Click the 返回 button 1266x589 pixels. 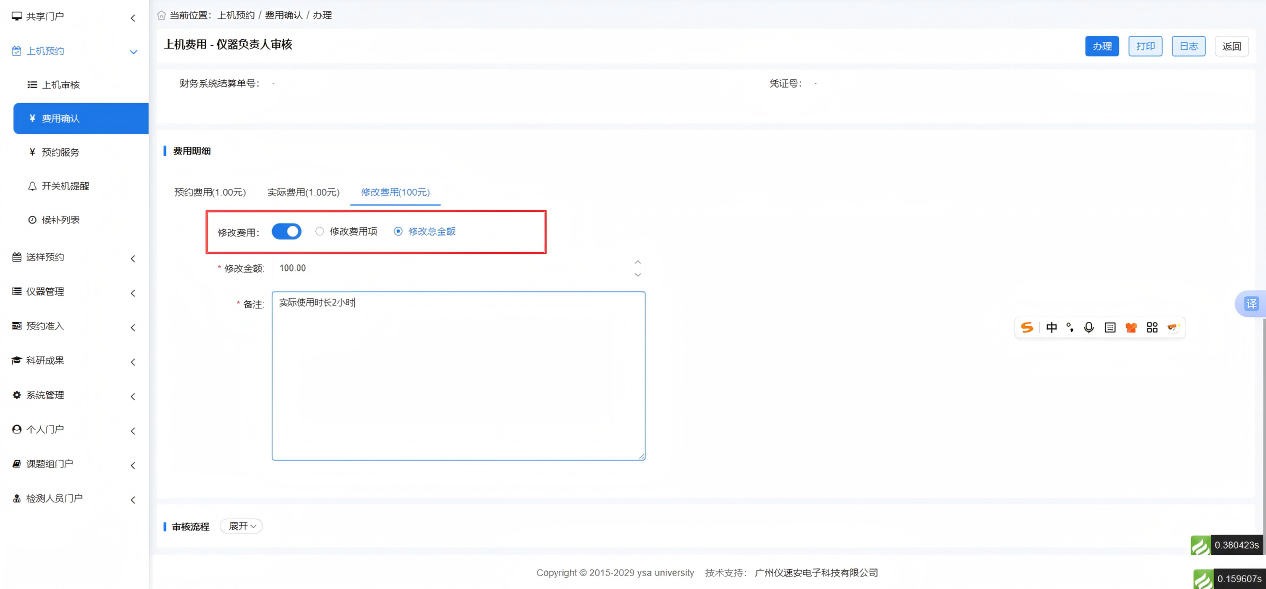(1232, 47)
